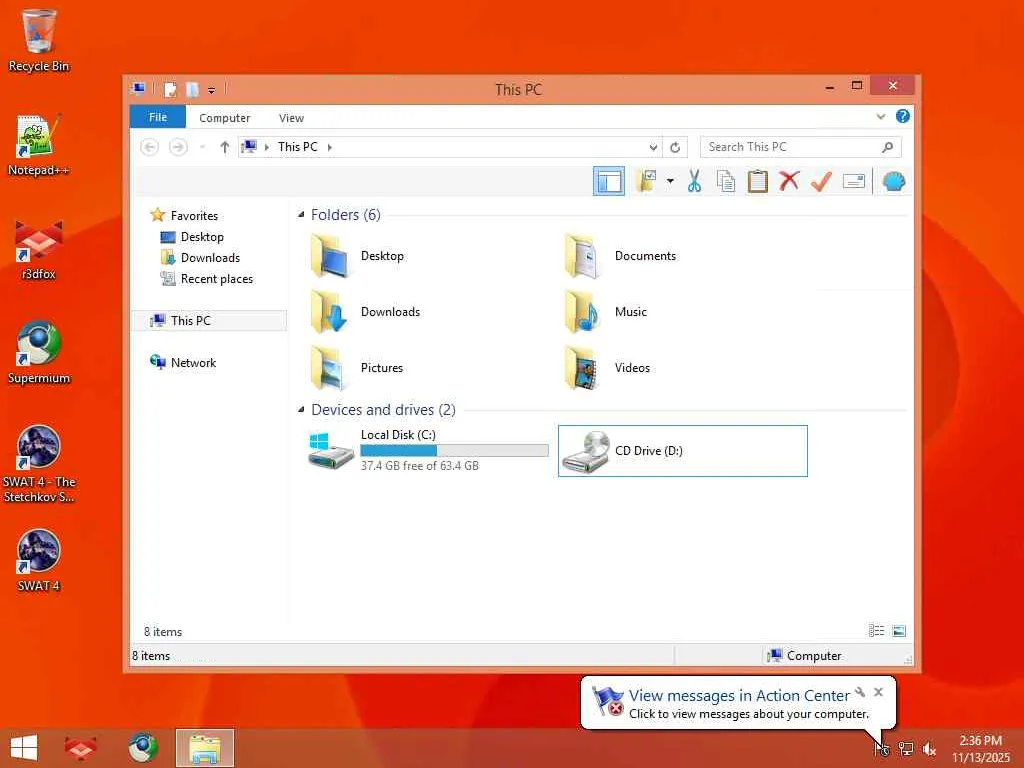Image resolution: width=1024 pixels, height=768 pixels.
Task: Click the Search This PC field
Action: tap(801, 147)
